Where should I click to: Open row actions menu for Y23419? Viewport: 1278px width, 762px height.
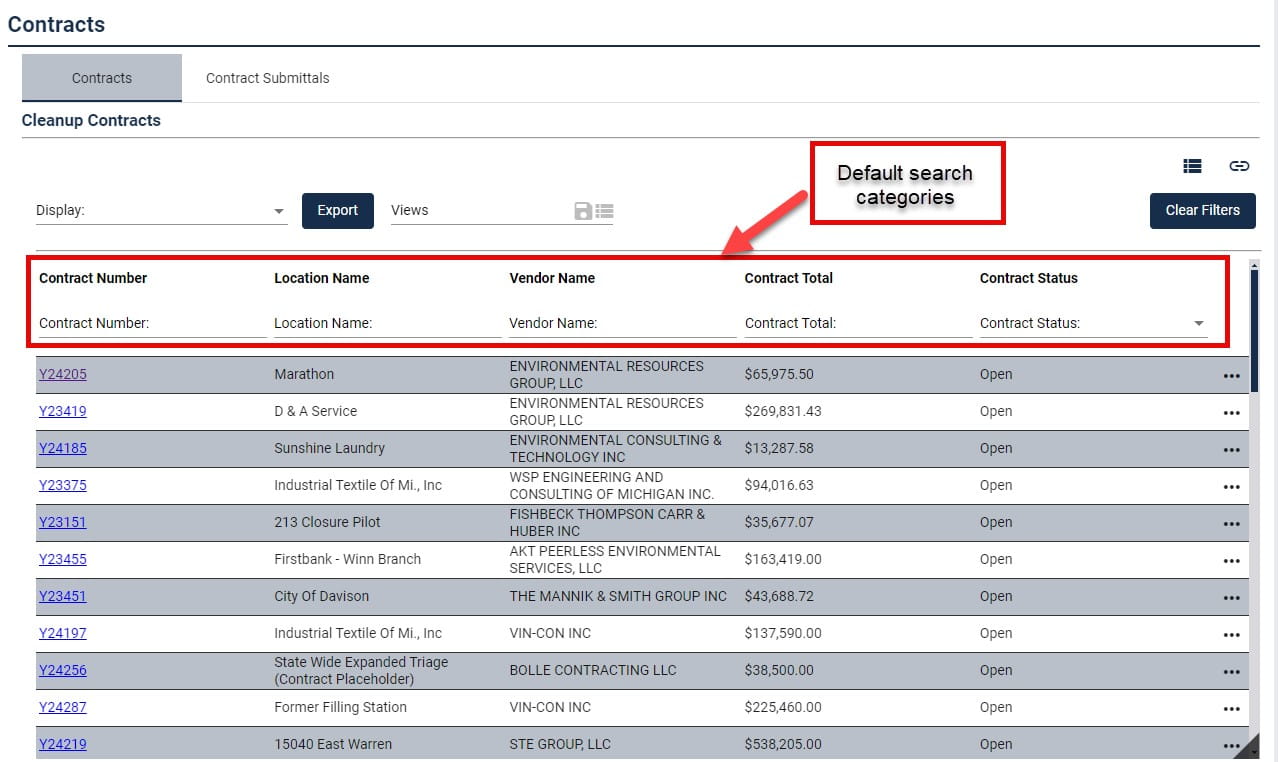[x=1231, y=413]
